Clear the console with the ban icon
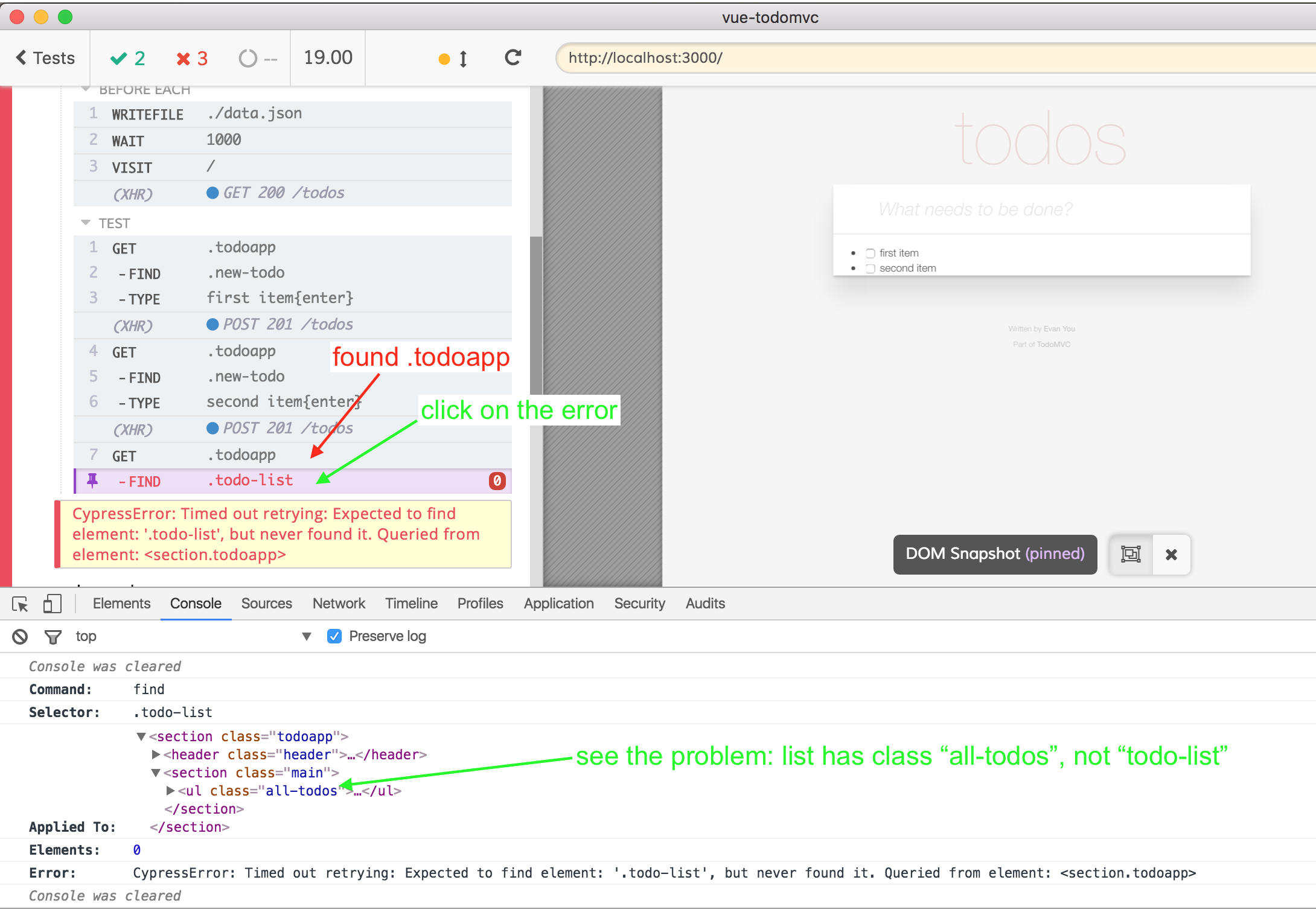This screenshot has width=1316, height=909. [x=20, y=636]
